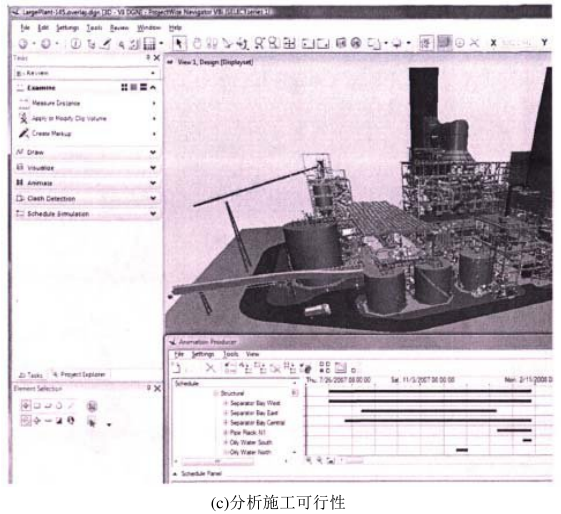561x514 pixels.
Task: Click the circled info icon in toolbar
Action: [x=75, y=44]
